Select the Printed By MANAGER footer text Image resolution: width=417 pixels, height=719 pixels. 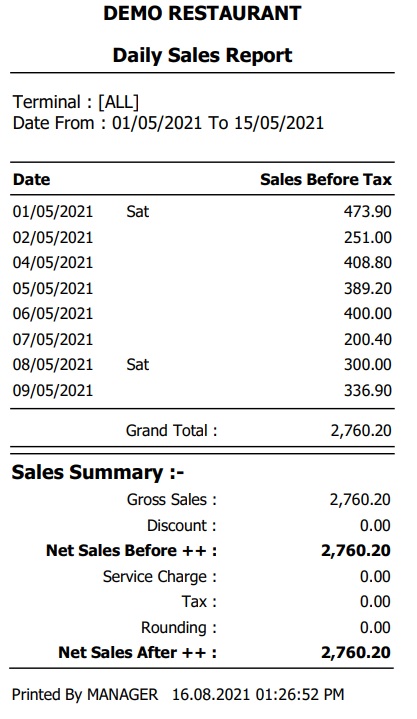pyautogui.click(x=85, y=694)
